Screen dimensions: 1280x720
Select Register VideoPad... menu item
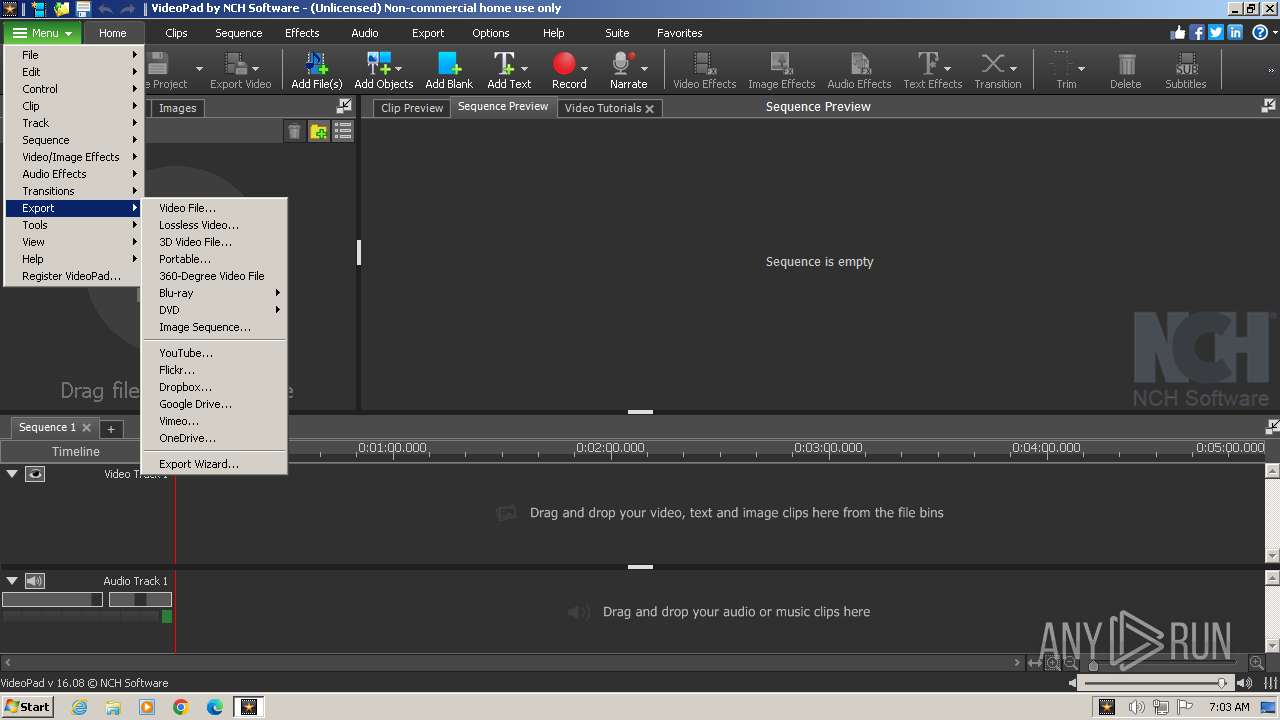coord(73,276)
